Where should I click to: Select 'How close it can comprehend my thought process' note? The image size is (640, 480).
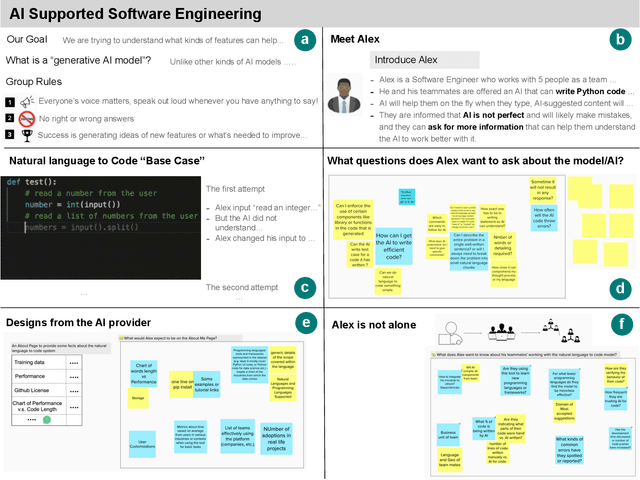[x=504, y=273]
